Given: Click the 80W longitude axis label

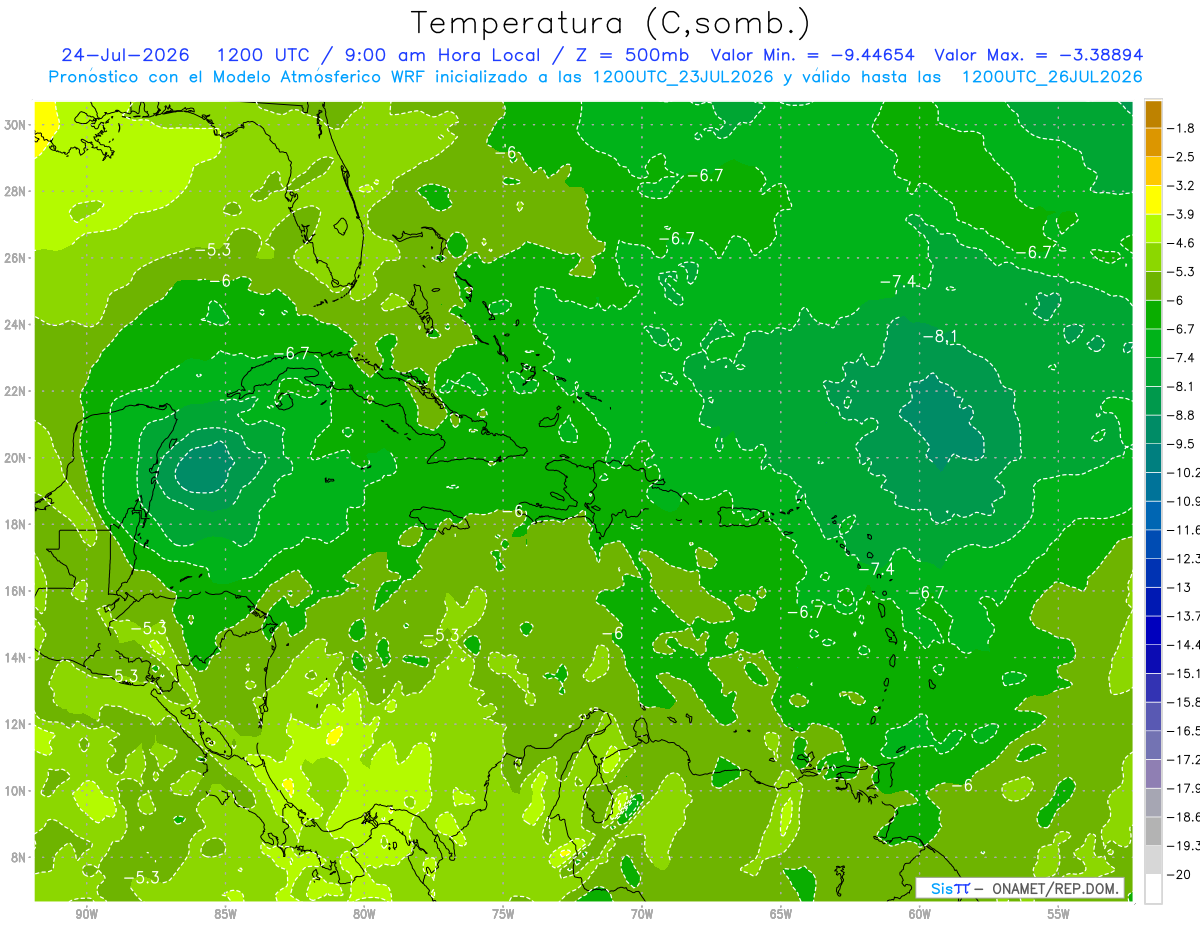Looking at the screenshot, I should pyautogui.click(x=364, y=915).
